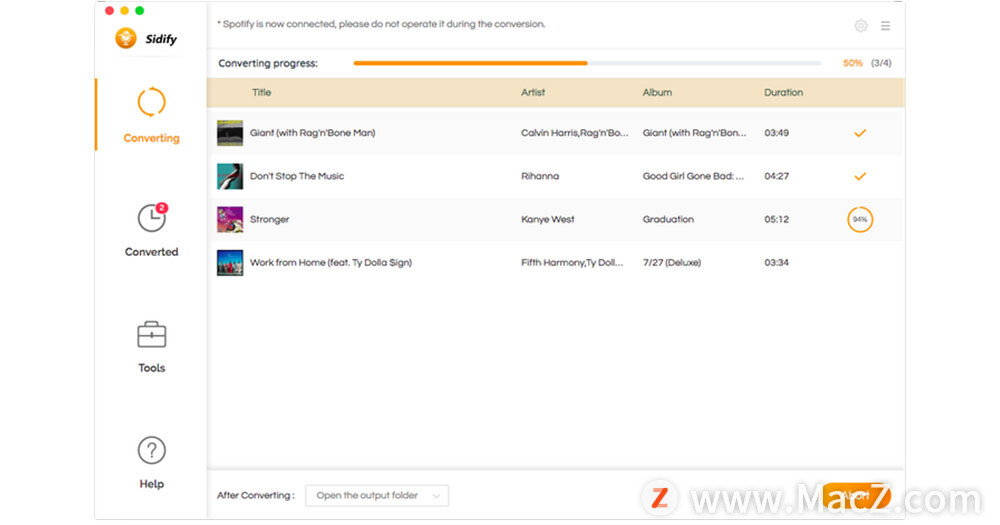Image resolution: width=1000 pixels, height=525 pixels.
Task: Open the Help section
Action: point(151,462)
